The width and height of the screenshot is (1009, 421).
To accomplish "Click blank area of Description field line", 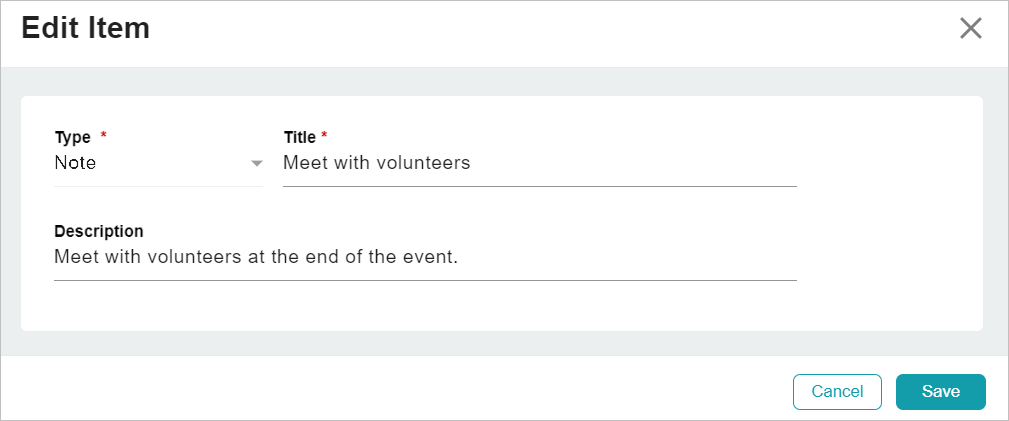I will (x=640, y=257).
